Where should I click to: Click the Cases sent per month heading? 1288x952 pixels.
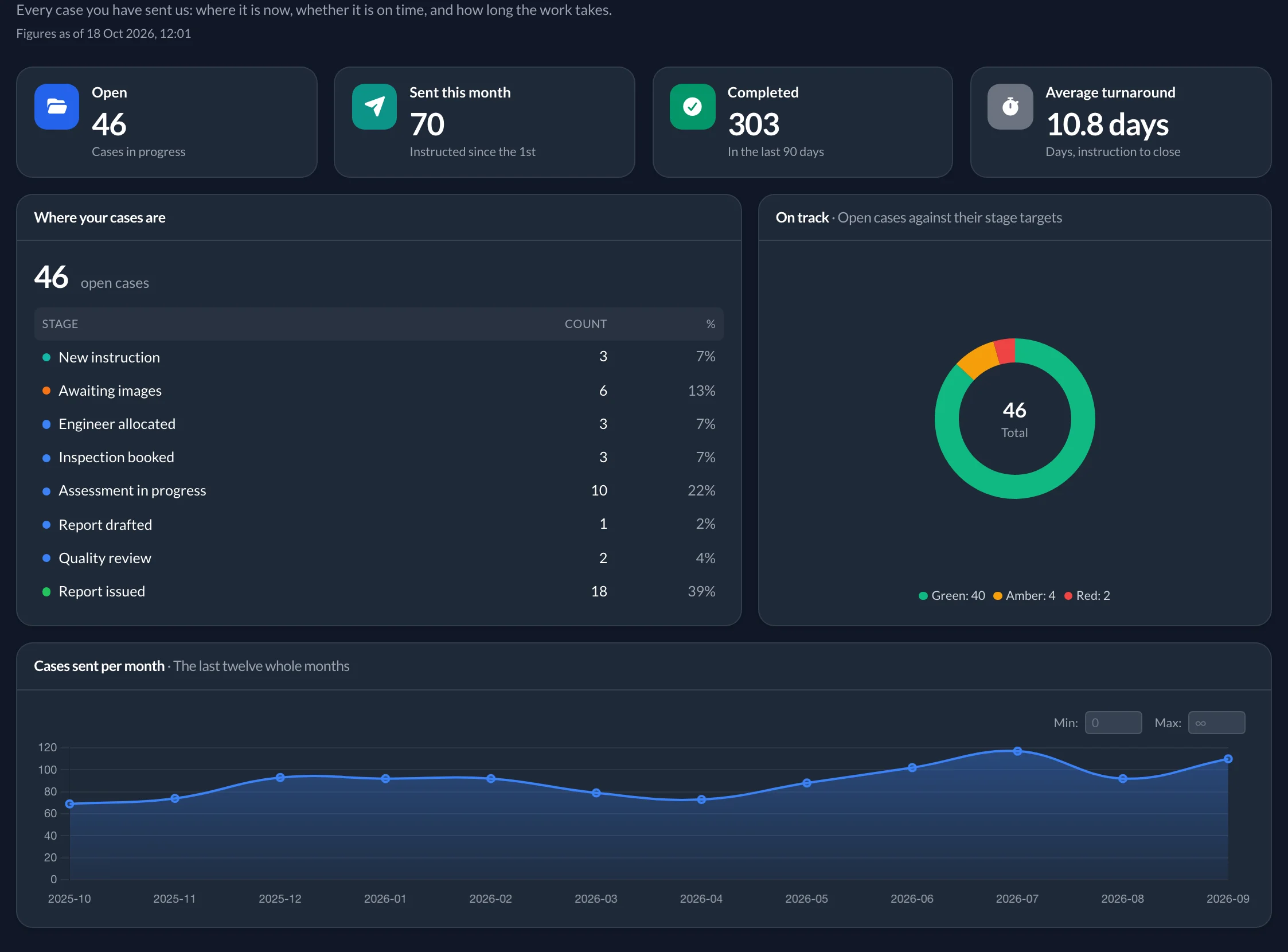(x=99, y=666)
